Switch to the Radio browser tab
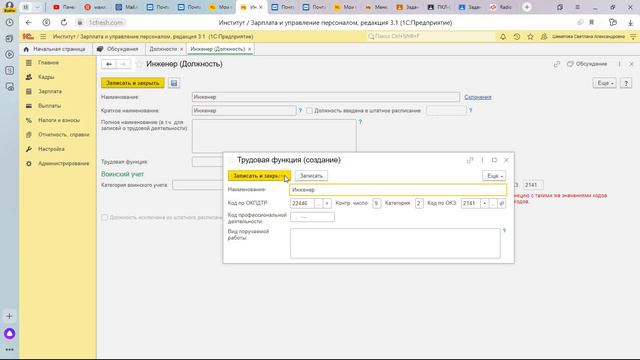 tap(501, 7)
